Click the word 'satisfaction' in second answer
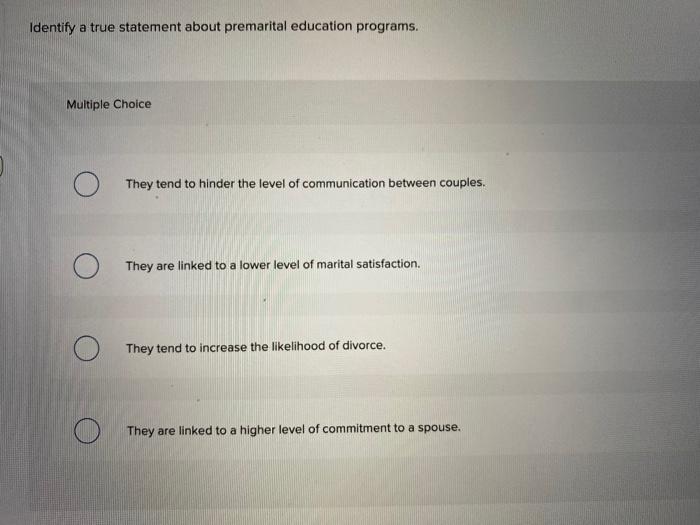The width and height of the screenshot is (700, 525). coord(388,264)
